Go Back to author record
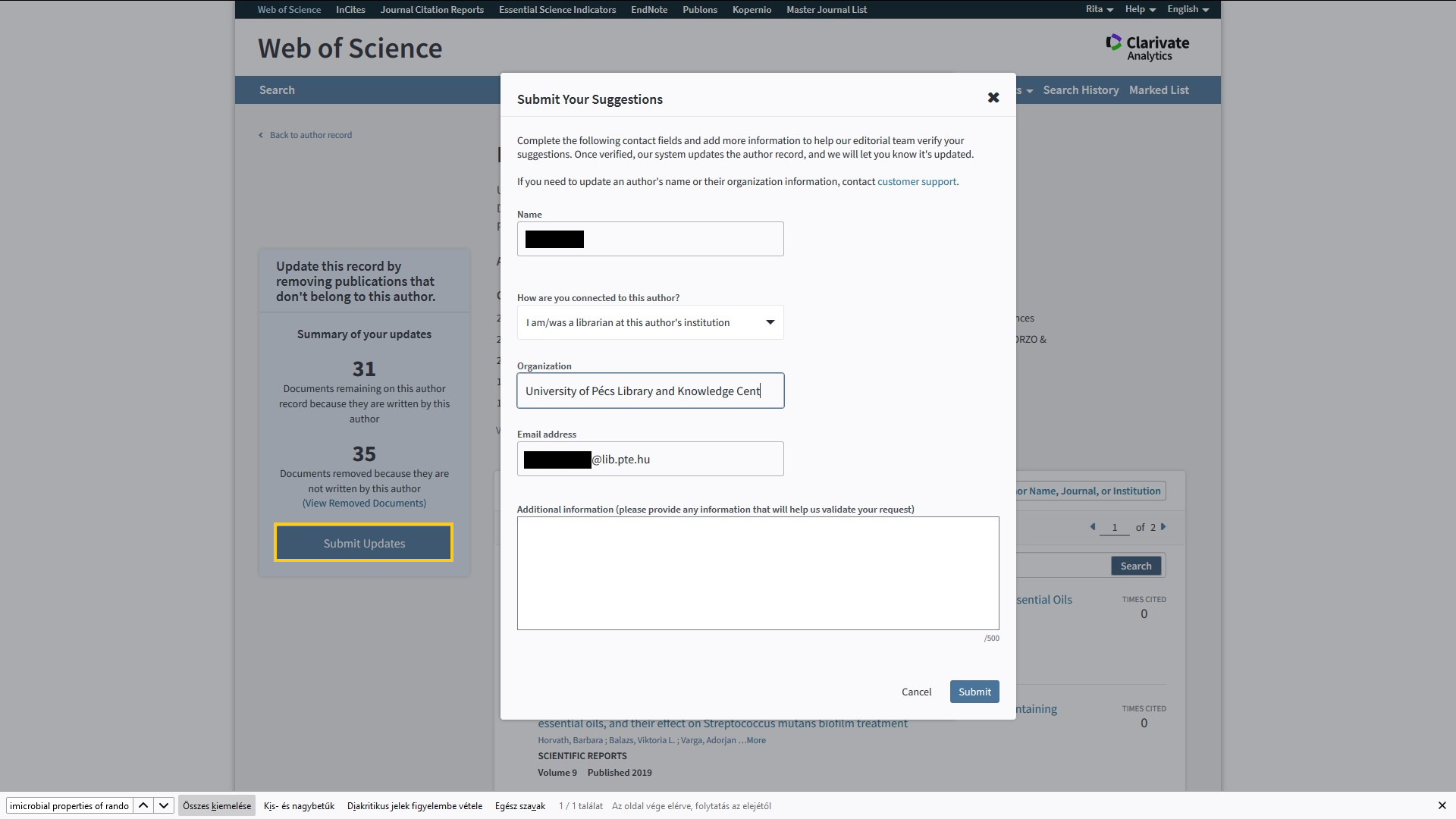Viewport: 1456px width, 819px height. click(x=306, y=135)
